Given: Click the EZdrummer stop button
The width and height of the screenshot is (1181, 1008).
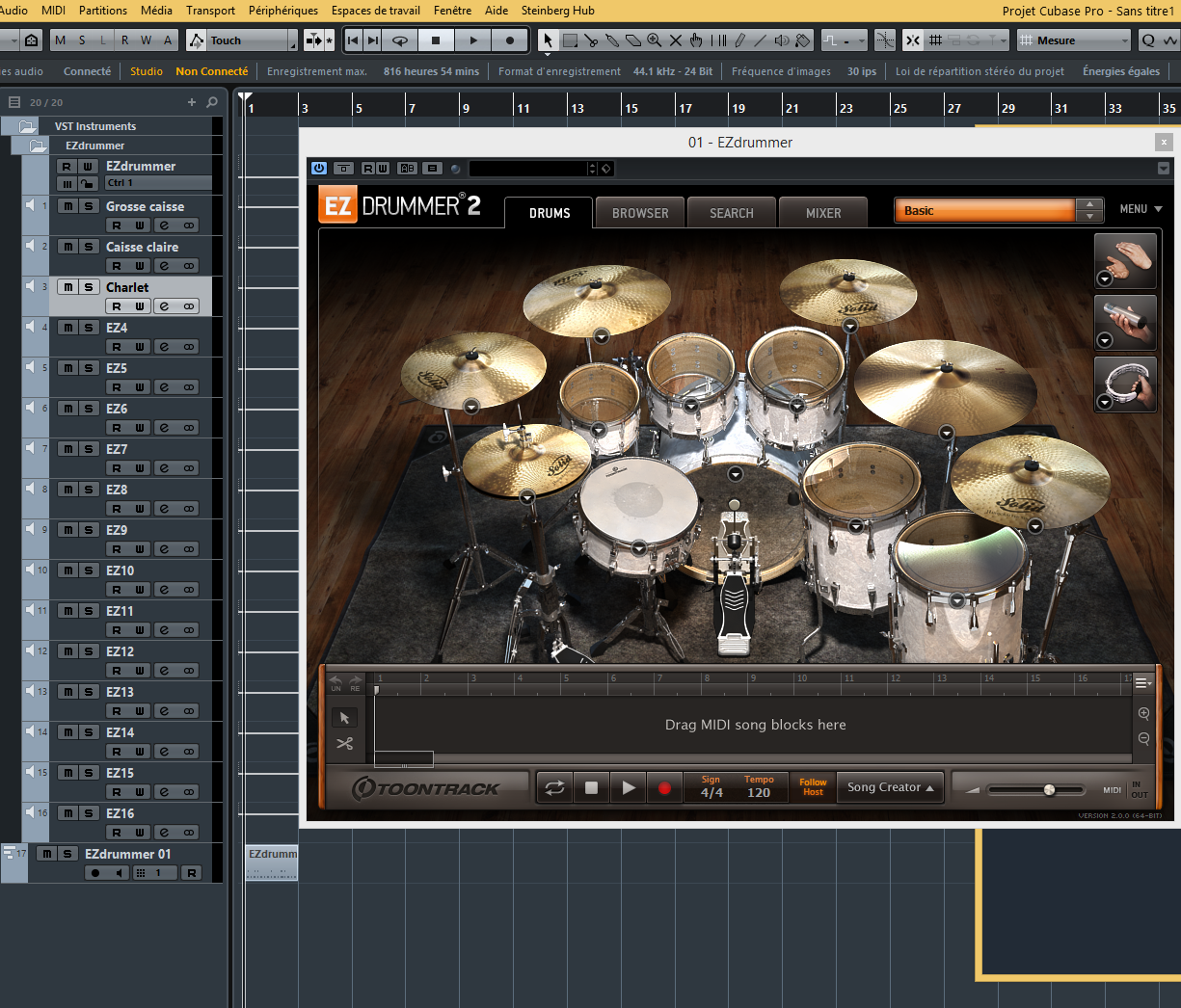Looking at the screenshot, I should click(x=592, y=788).
